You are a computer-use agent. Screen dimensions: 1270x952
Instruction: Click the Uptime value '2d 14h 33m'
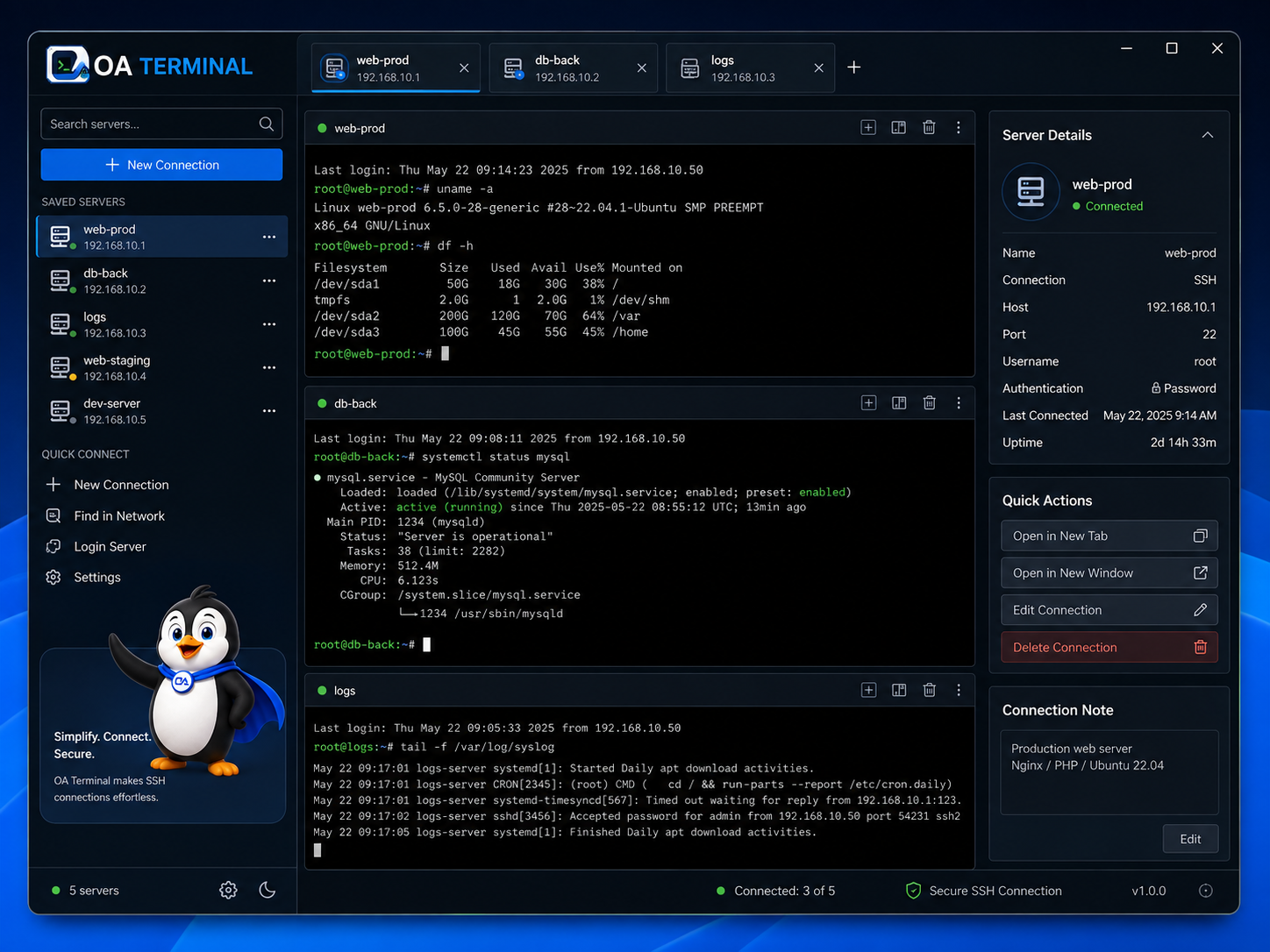coord(1183,443)
